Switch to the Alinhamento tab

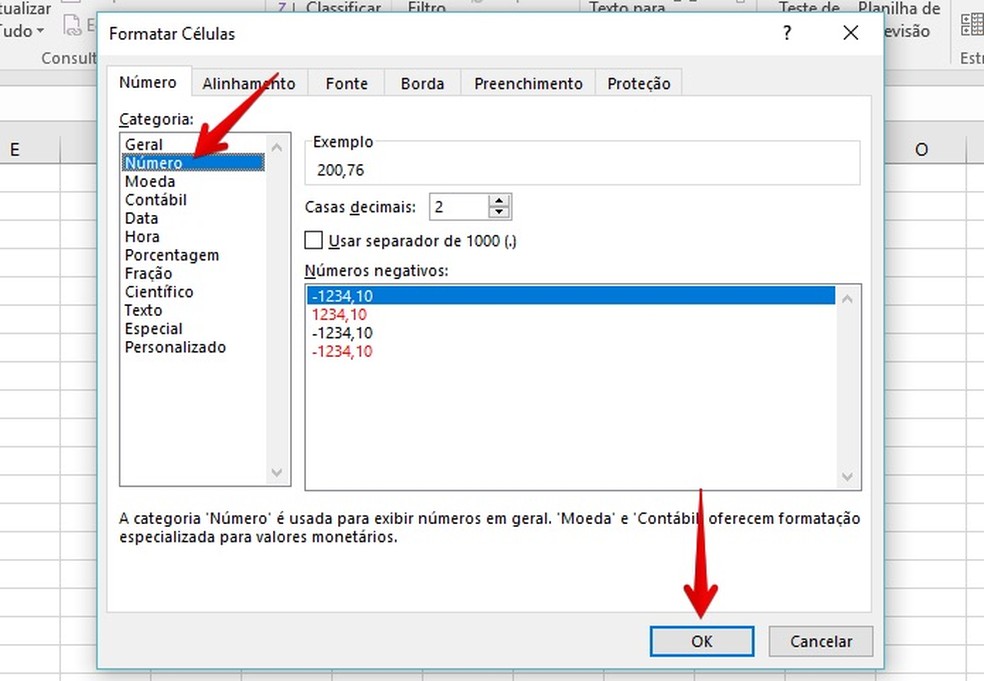[248, 83]
